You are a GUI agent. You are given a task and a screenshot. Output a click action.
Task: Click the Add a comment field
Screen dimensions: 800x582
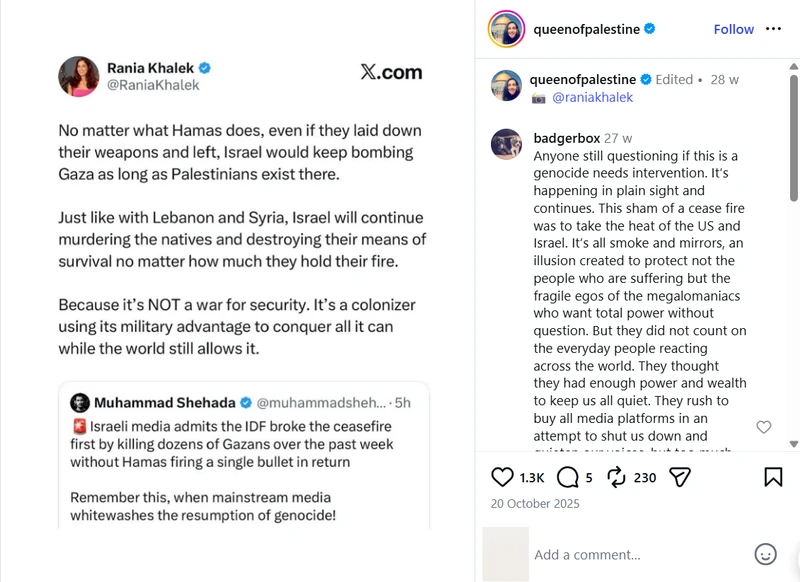click(638, 554)
